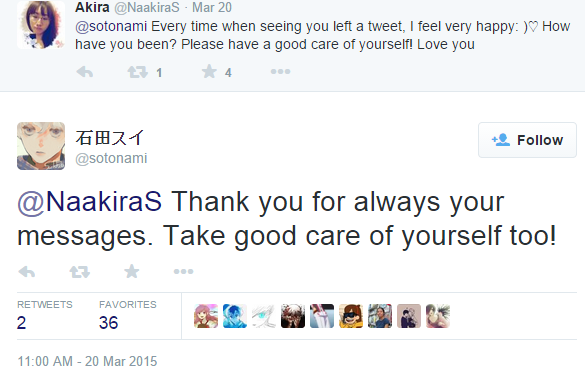Open the sunglasses cartoon favoriter avatar
Viewport: 585px width, 375px height.
point(351,316)
